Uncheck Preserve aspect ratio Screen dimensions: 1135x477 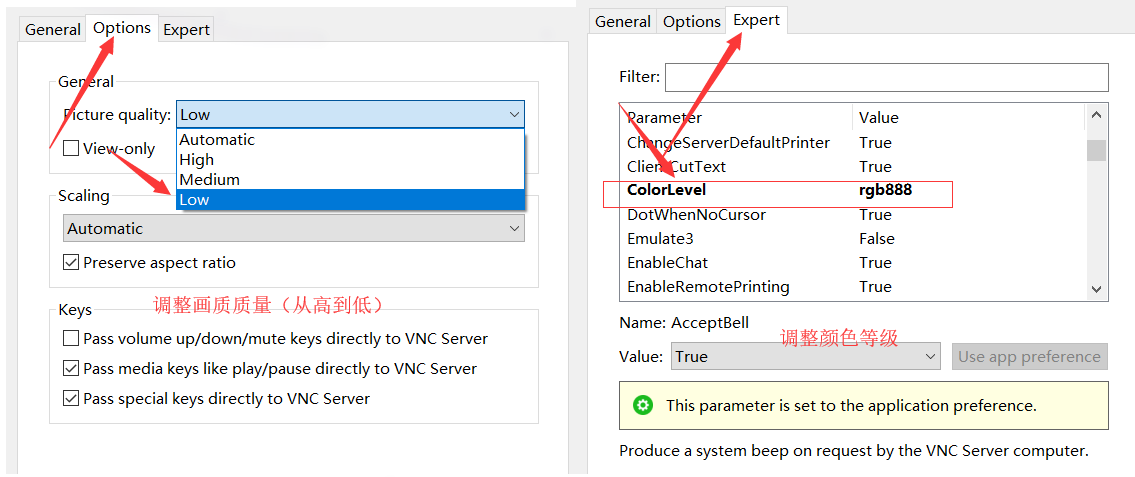(x=71, y=263)
